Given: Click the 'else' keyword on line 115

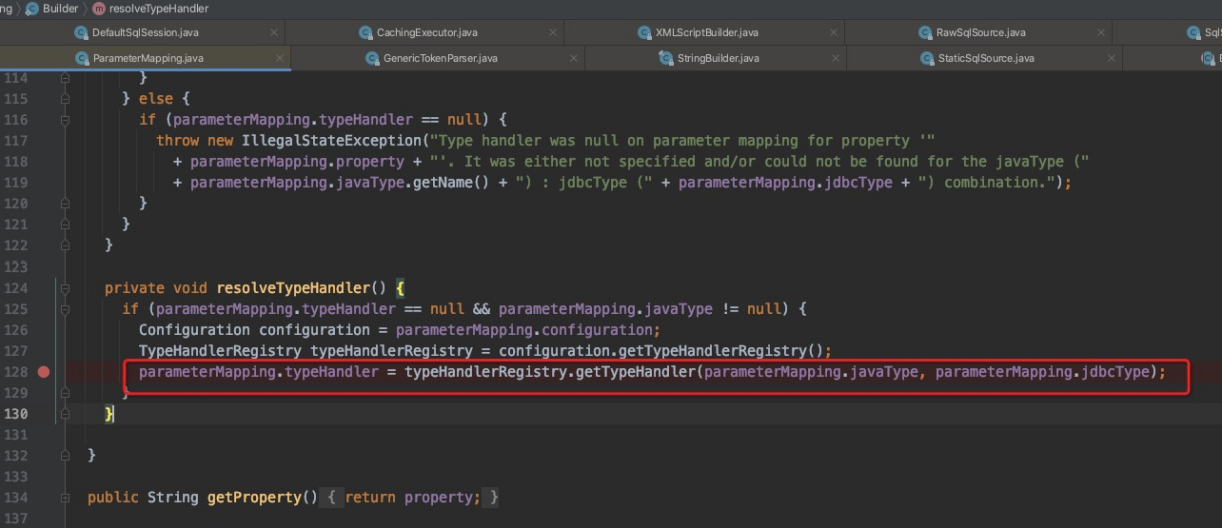Looking at the screenshot, I should point(156,99).
